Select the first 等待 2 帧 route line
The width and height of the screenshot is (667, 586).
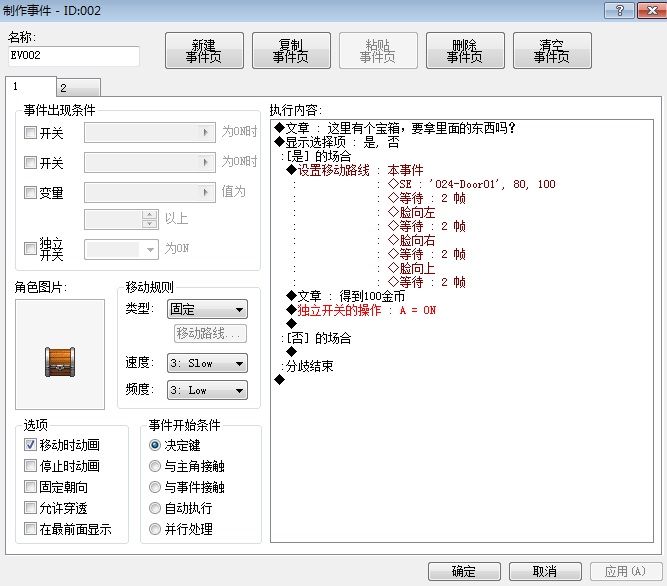click(x=427, y=198)
